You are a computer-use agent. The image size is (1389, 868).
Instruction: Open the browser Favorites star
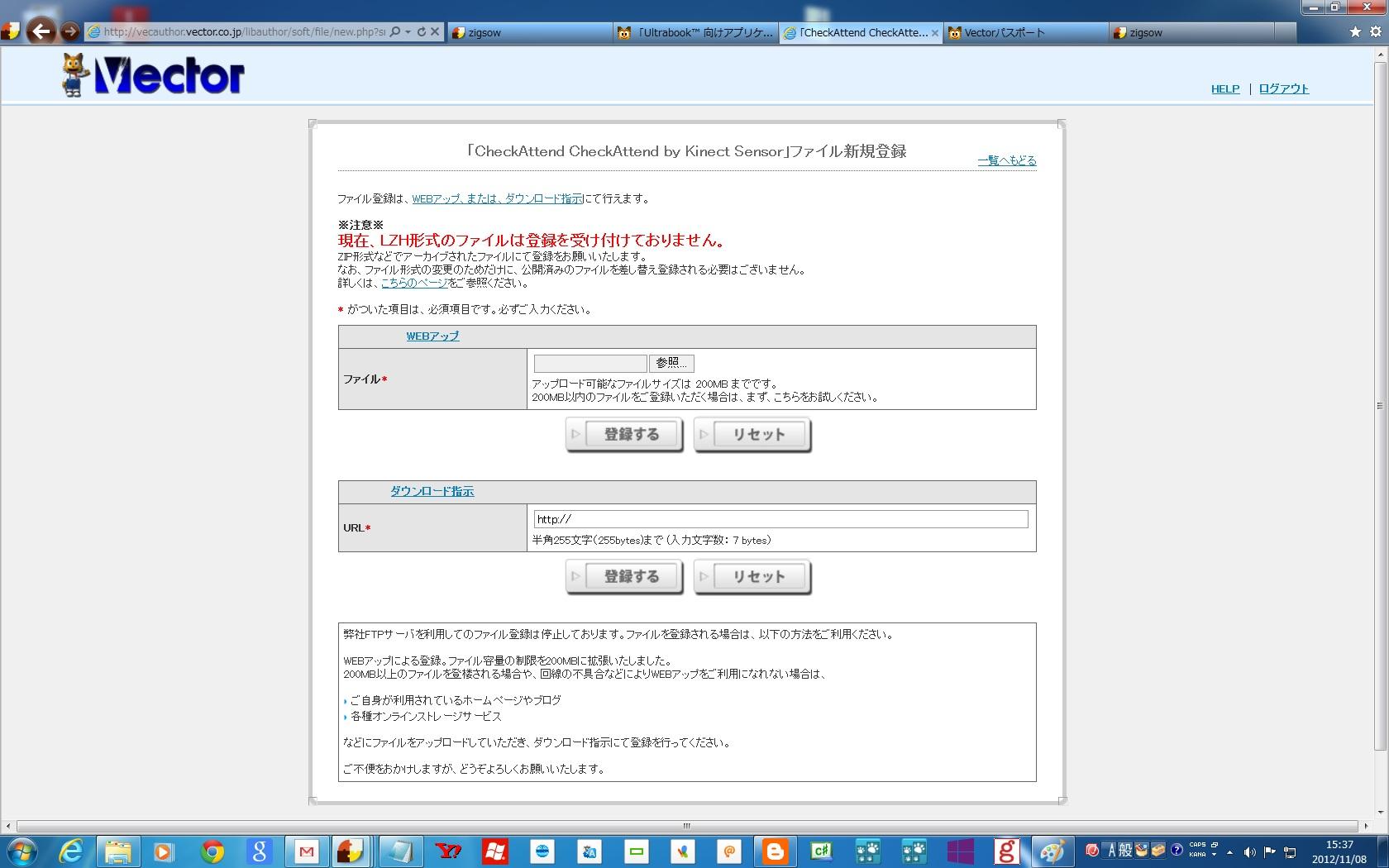[1355, 32]
